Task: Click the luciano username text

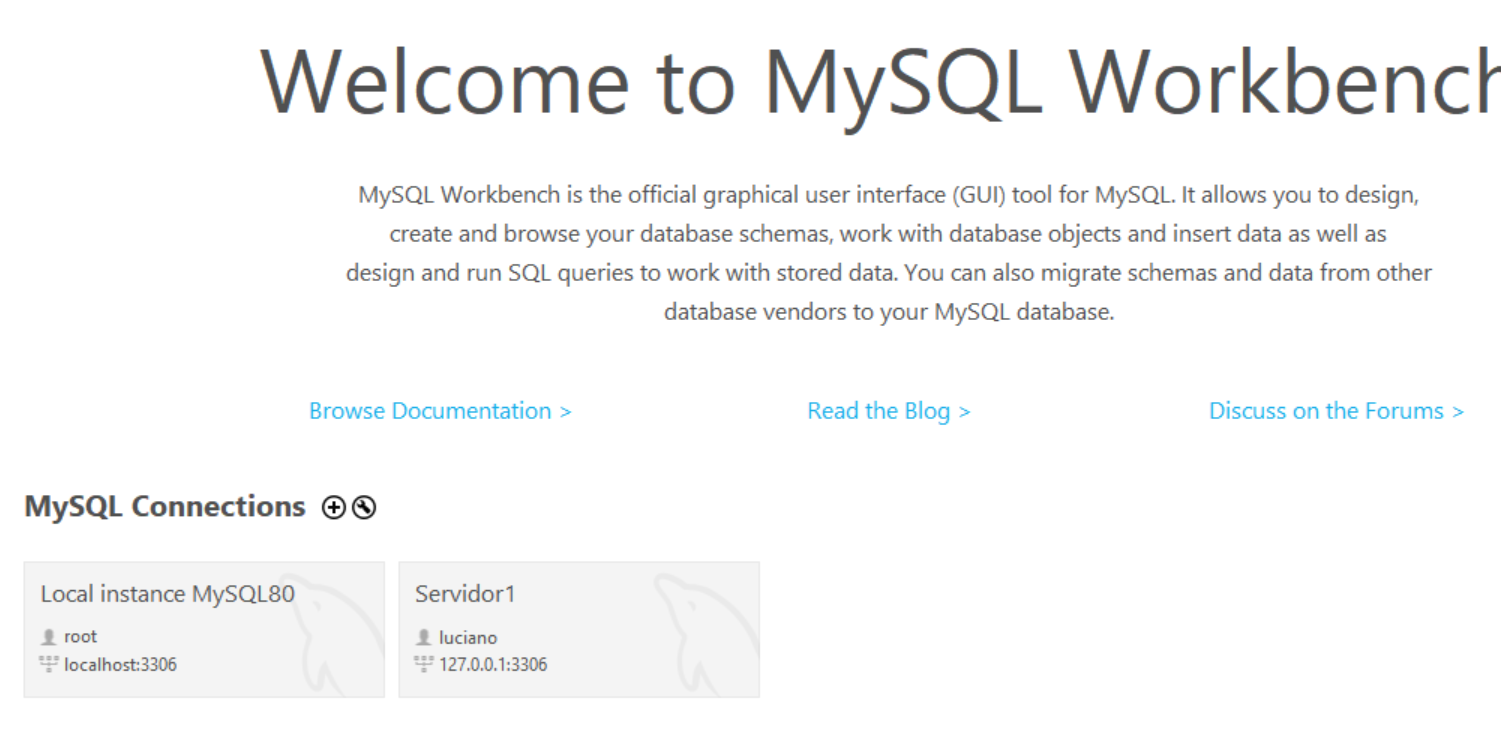Action: coord(468,637)
